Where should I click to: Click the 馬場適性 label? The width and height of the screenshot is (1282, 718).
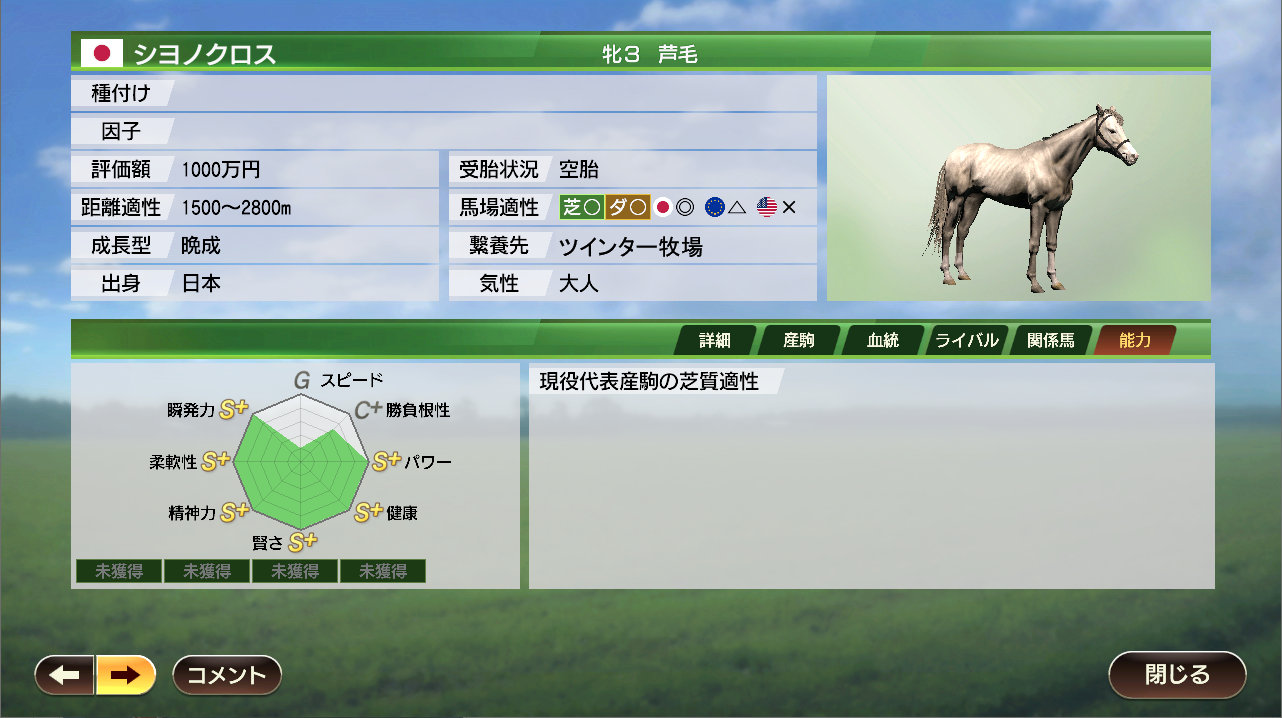[498, 207]
